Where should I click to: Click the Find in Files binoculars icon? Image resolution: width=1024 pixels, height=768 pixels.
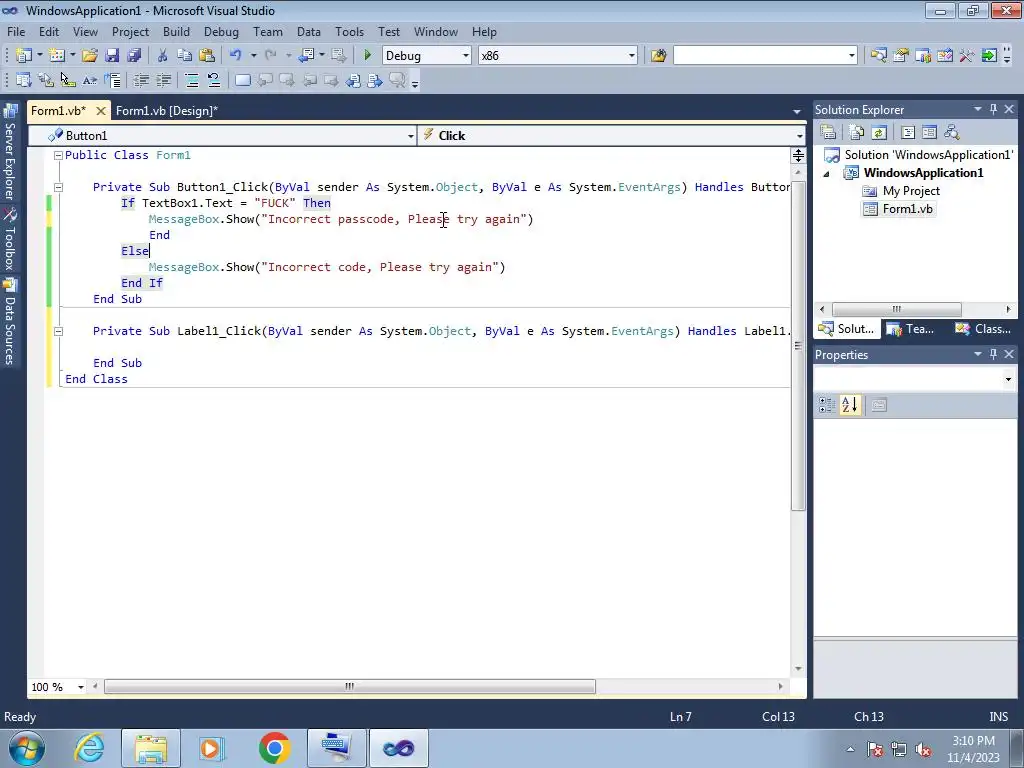pyautogui.click(x=658, y=56)
